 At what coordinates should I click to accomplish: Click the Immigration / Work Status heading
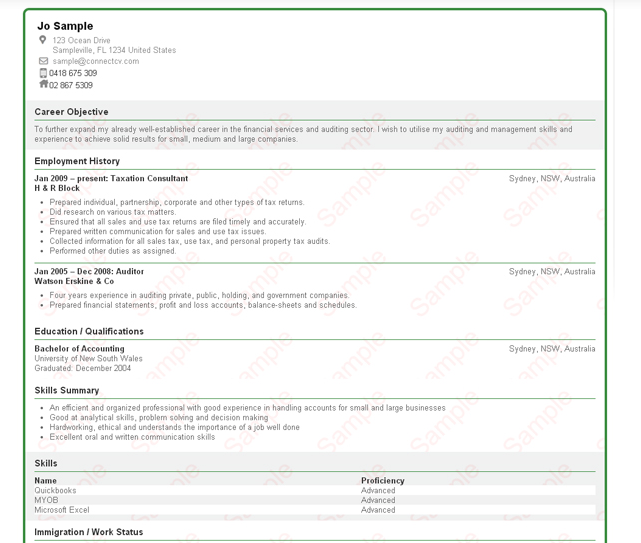click(89, 532)
